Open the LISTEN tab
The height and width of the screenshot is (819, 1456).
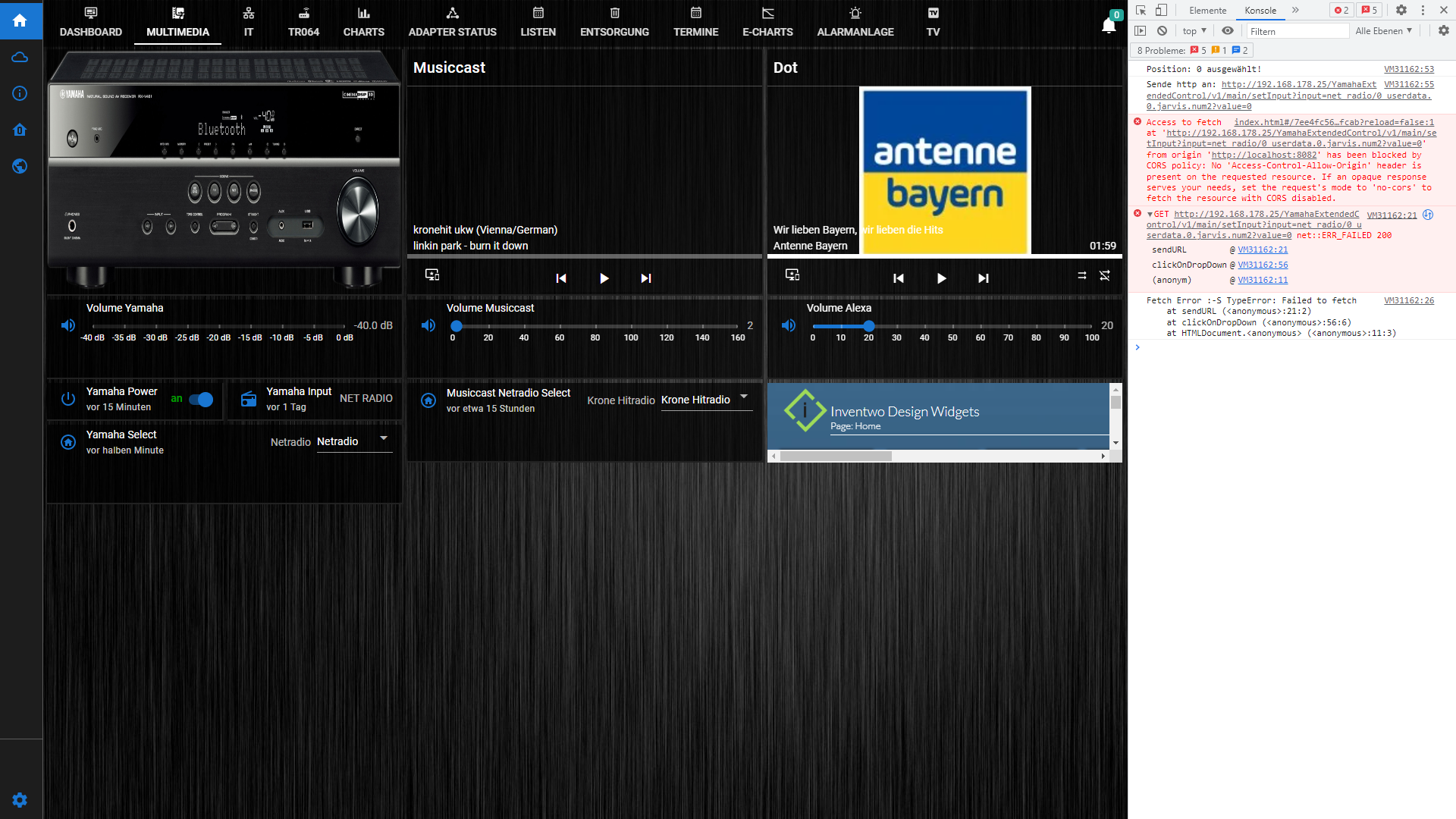[538, 23]
